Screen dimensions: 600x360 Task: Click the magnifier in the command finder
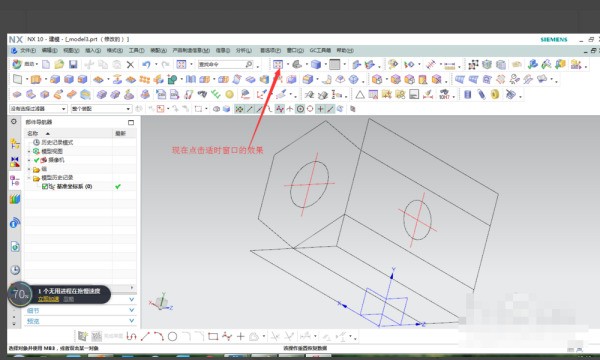click(249, 64)
